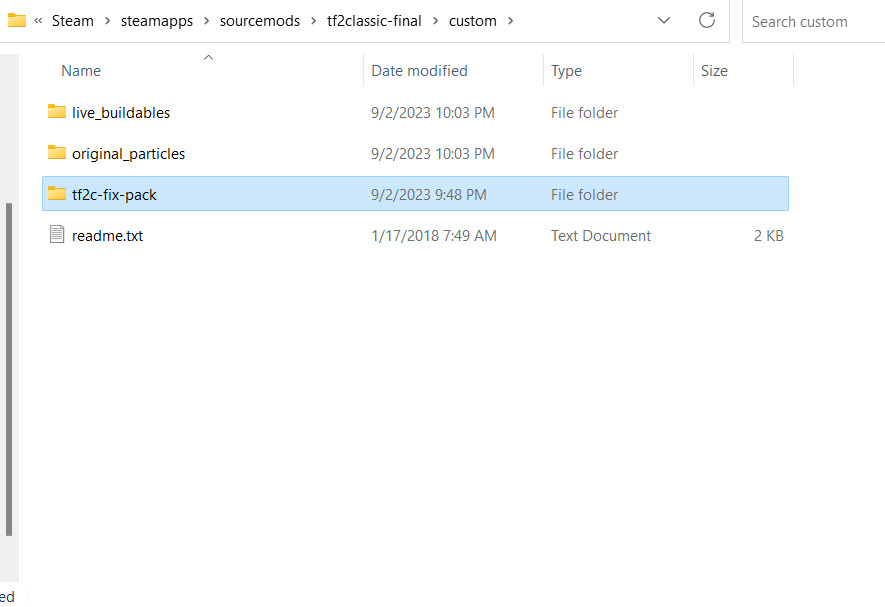Expand the chevron after sourcemods
Screen dimensions: 885x607
click(x=313, y=21)
